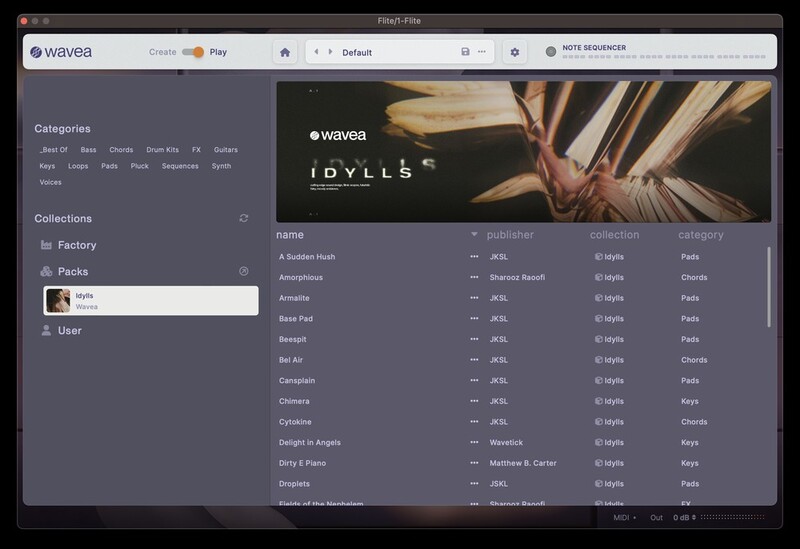The image size is (800, 549).
Task: Open options for Armalite preset
Action: click(x=474, y=298)
